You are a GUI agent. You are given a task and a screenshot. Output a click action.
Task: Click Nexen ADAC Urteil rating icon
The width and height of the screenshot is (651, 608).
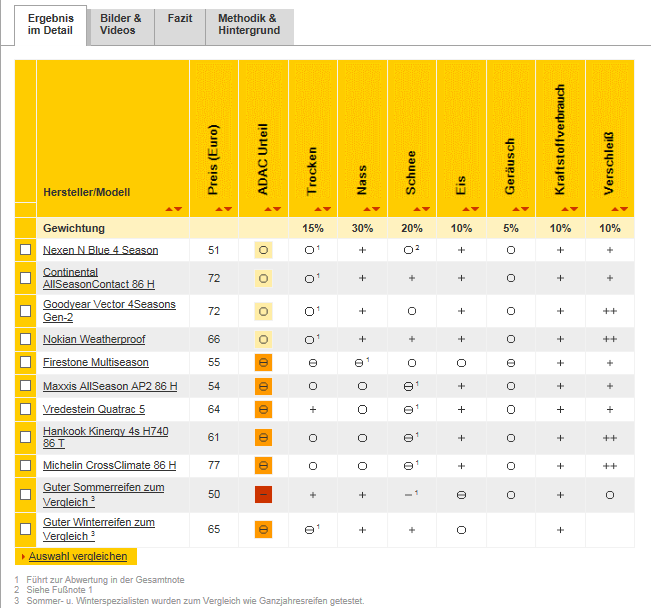(x=263, y=250)
